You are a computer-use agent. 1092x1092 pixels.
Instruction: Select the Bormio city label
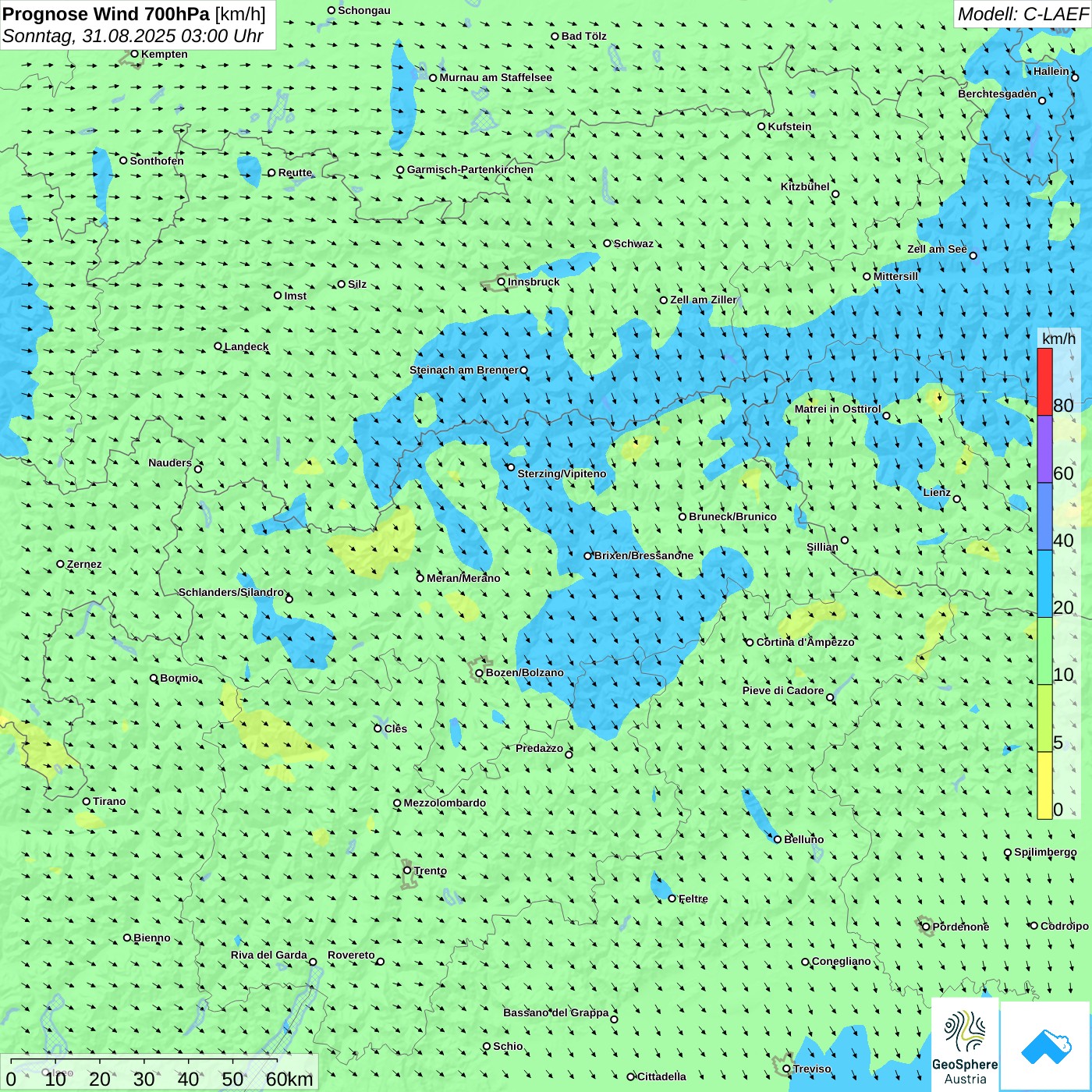coord(179,678)
